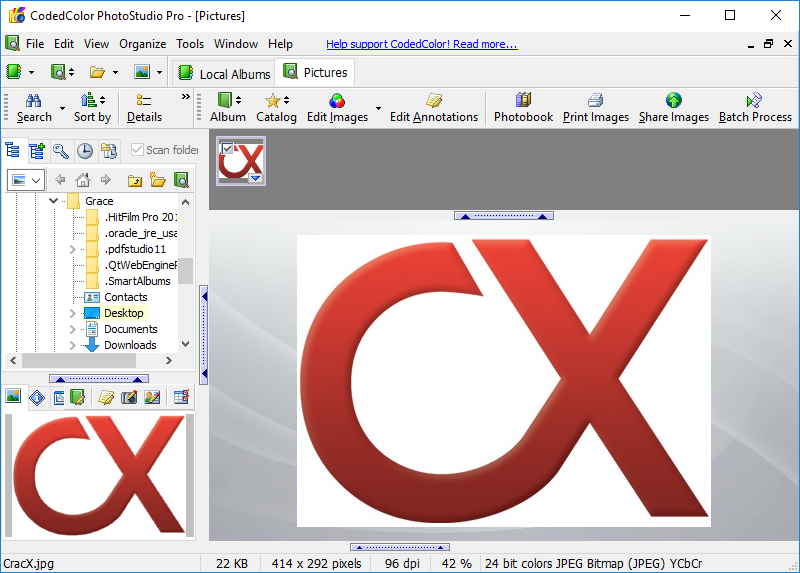
Task: Select the add-to-tree tab with green plus
Action: click(37, 151)
